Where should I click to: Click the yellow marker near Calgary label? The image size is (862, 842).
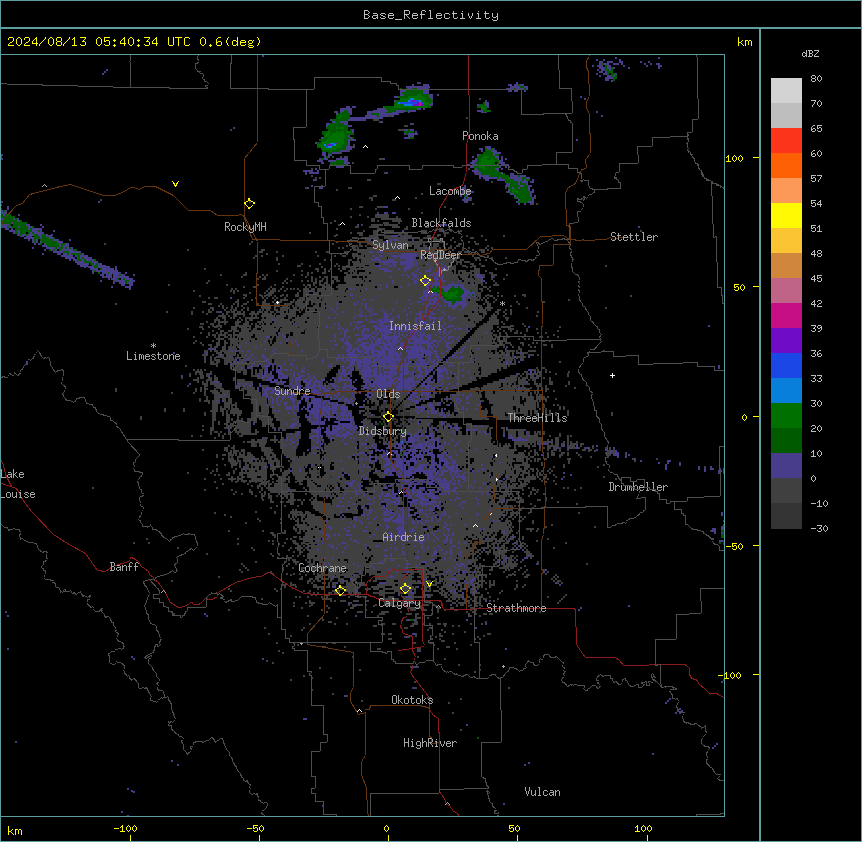tap(405, 589)
